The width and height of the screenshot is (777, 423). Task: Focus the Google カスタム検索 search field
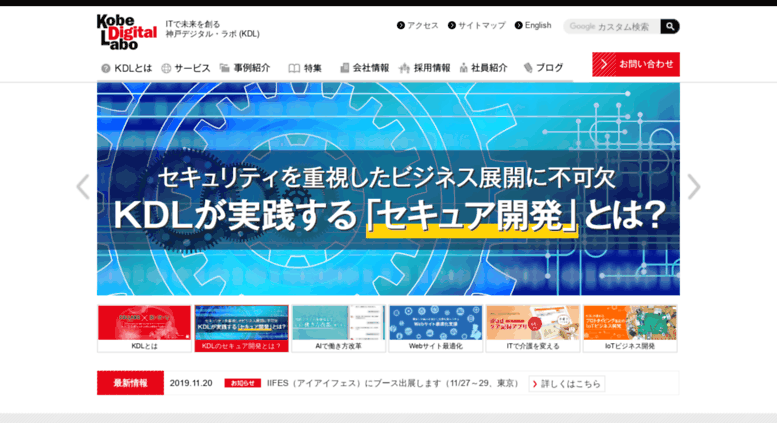coord(612,26)
